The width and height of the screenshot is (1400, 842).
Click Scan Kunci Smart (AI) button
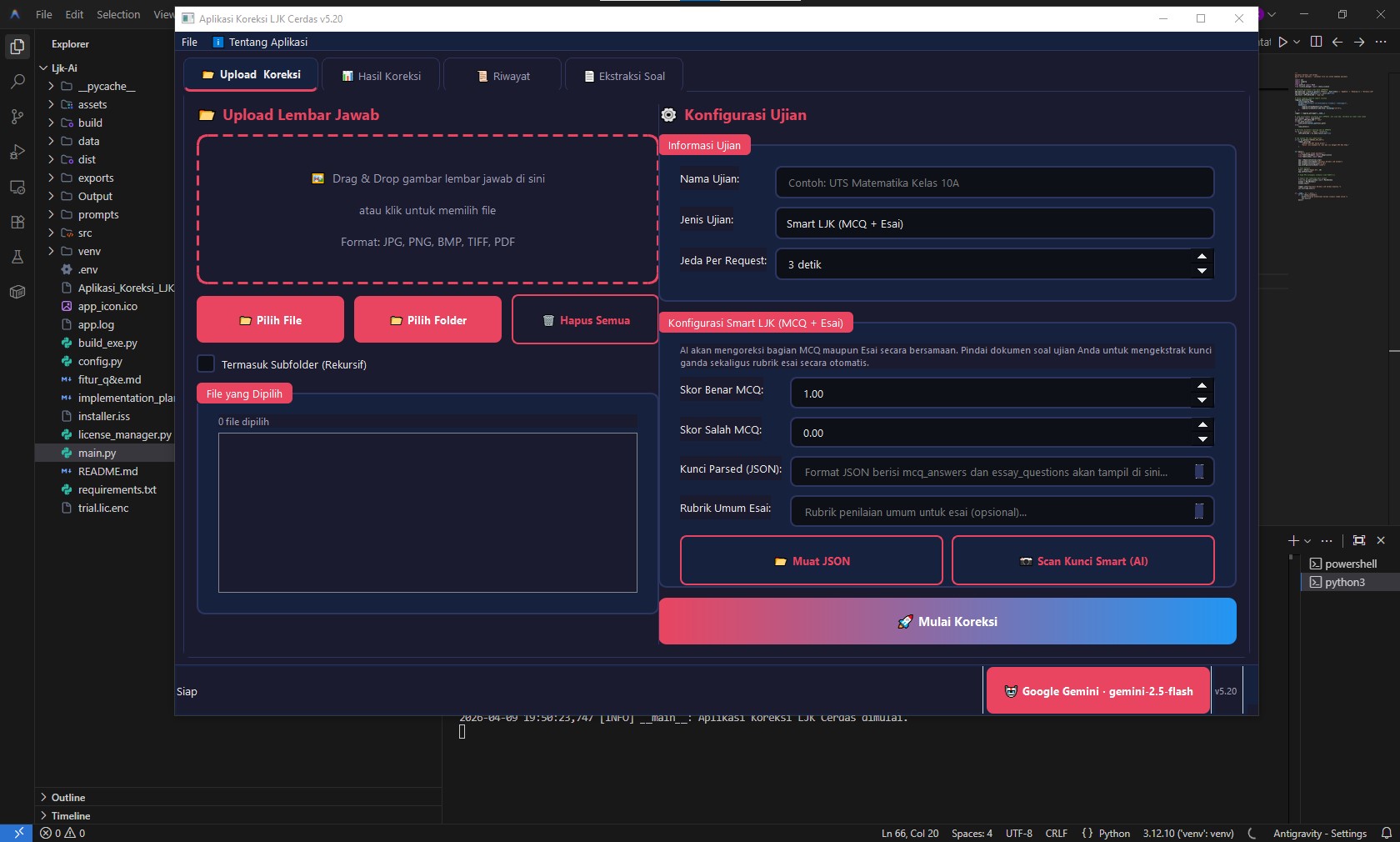click(1082, 561)
